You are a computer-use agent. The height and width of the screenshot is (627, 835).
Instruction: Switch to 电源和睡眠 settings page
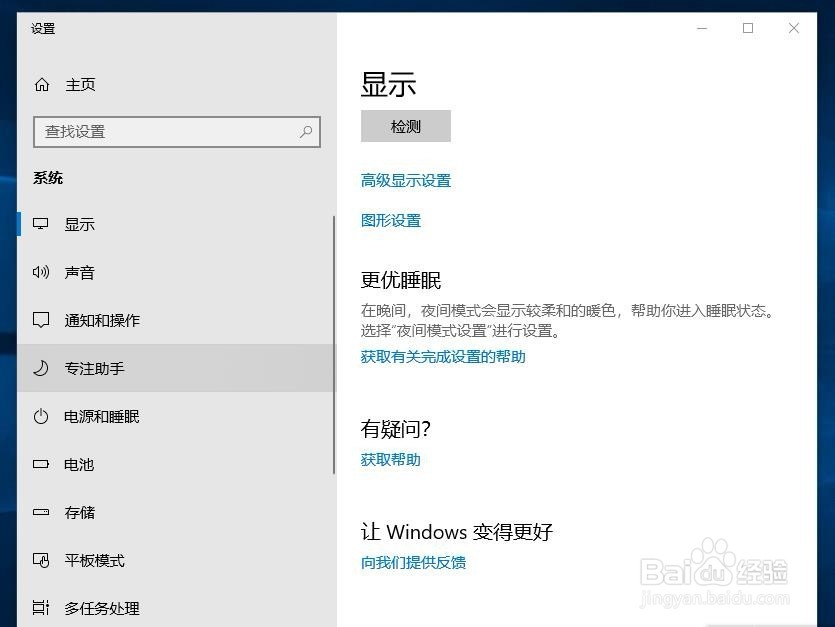100,417
